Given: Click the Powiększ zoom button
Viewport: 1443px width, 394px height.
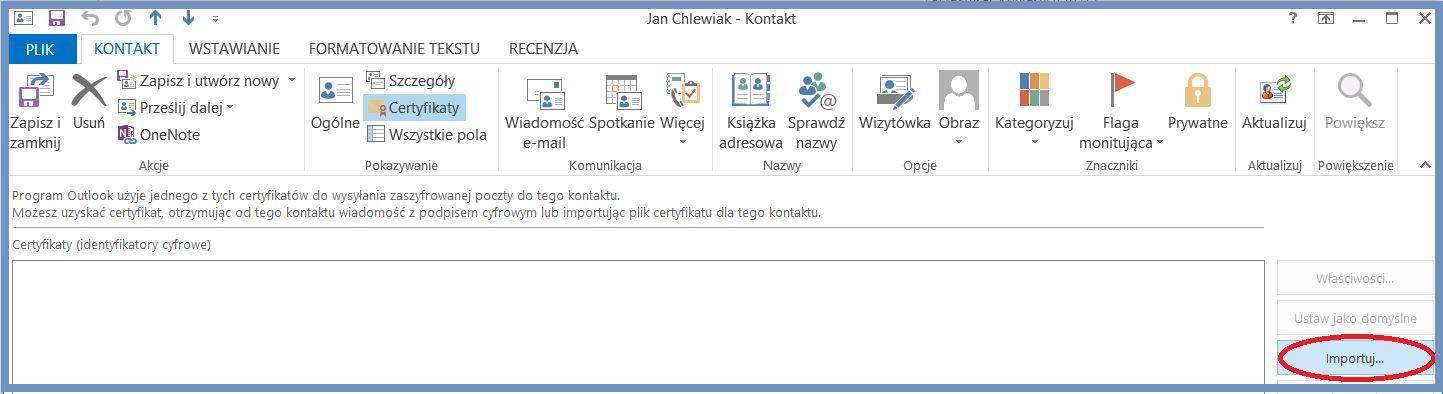Looking at the screenshot, I should (1354, 103).
